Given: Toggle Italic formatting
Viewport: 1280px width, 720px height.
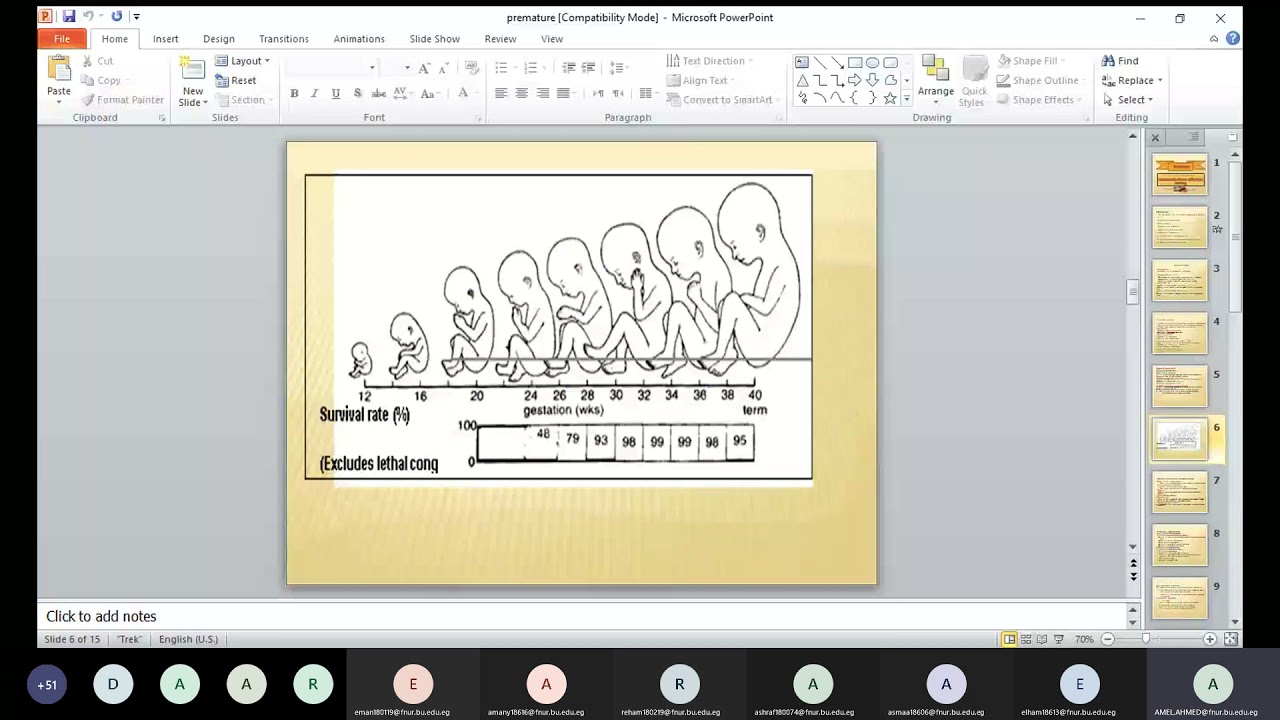Looking at the screenshot, I should click(x=314, y=93).
